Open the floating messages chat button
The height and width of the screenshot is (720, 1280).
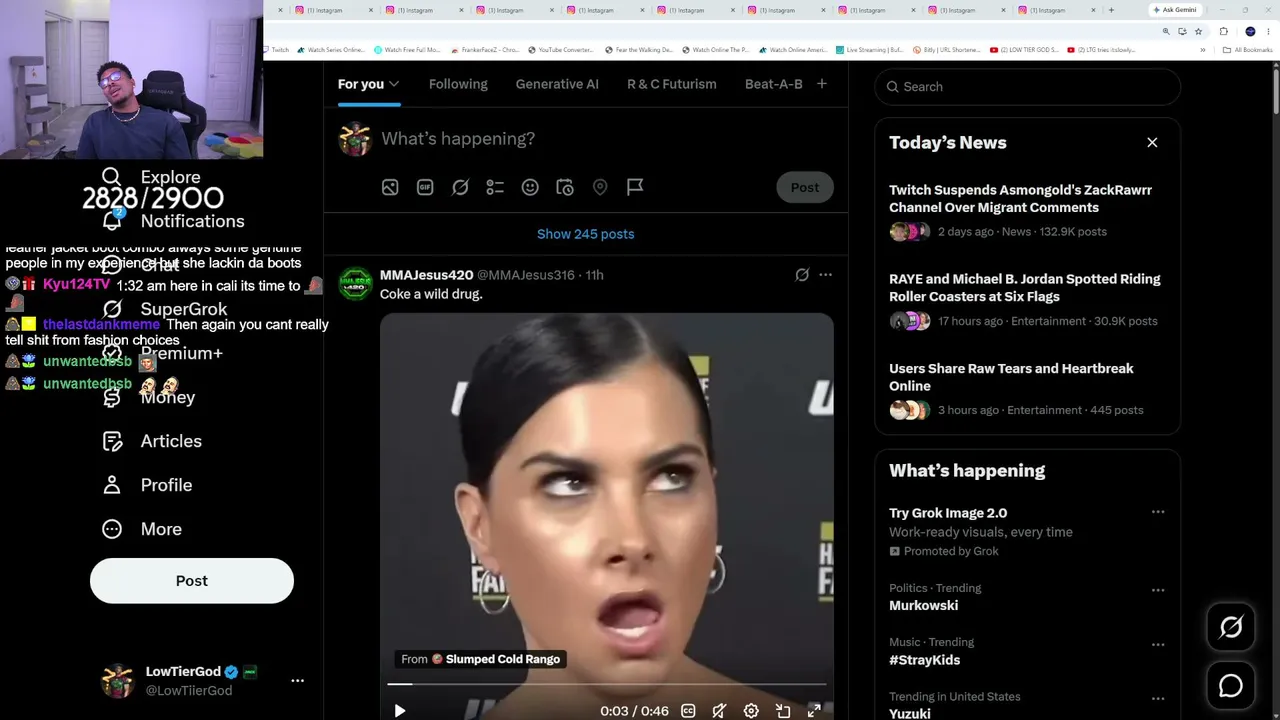pyautogui.click(x=1231, y=686)
